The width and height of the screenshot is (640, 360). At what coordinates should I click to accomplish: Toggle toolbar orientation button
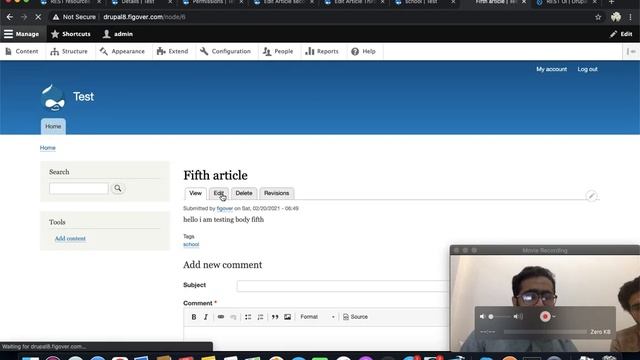631,51
